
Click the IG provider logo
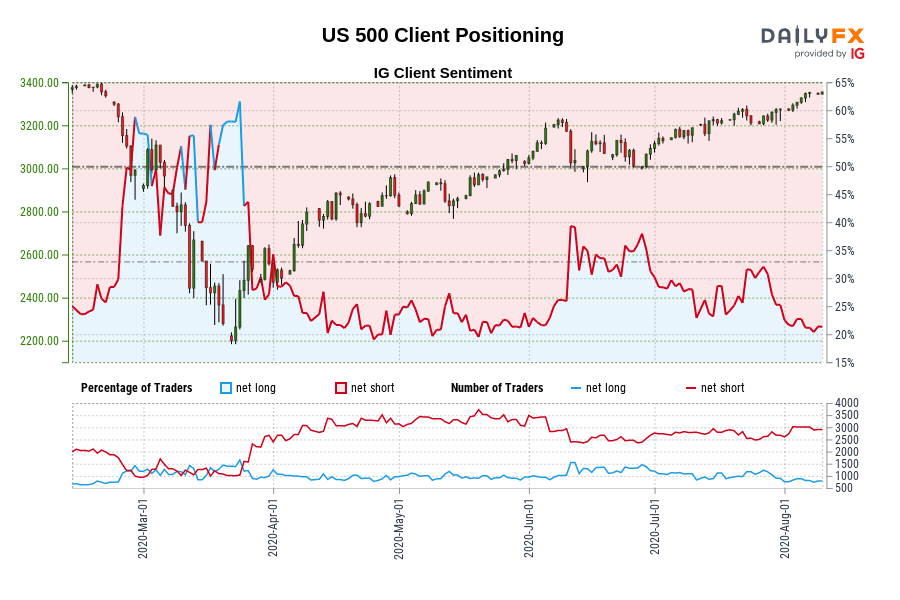point(858,53)
